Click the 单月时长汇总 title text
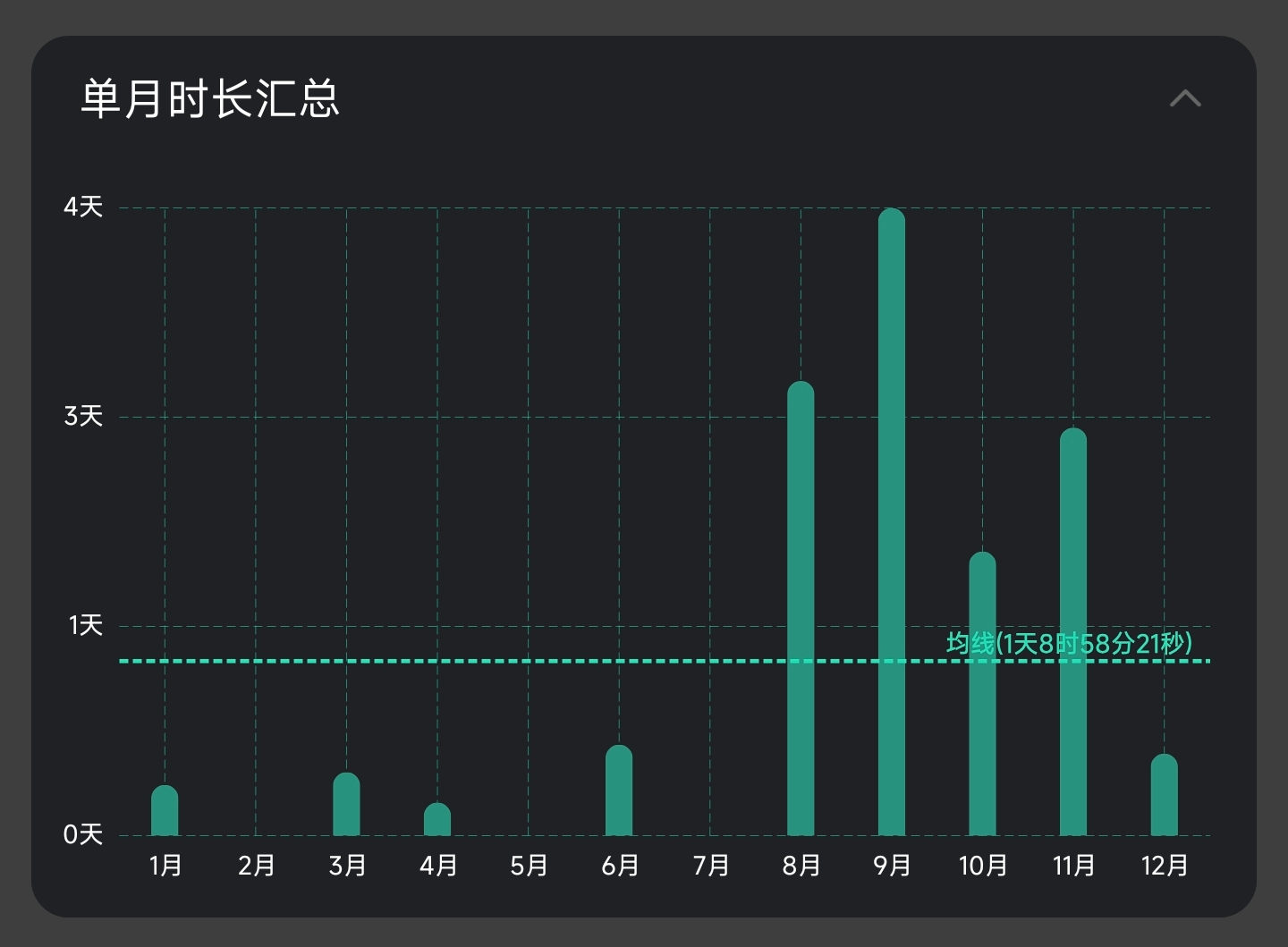Viewport: 1288px width, 947px height. point(210,98)
